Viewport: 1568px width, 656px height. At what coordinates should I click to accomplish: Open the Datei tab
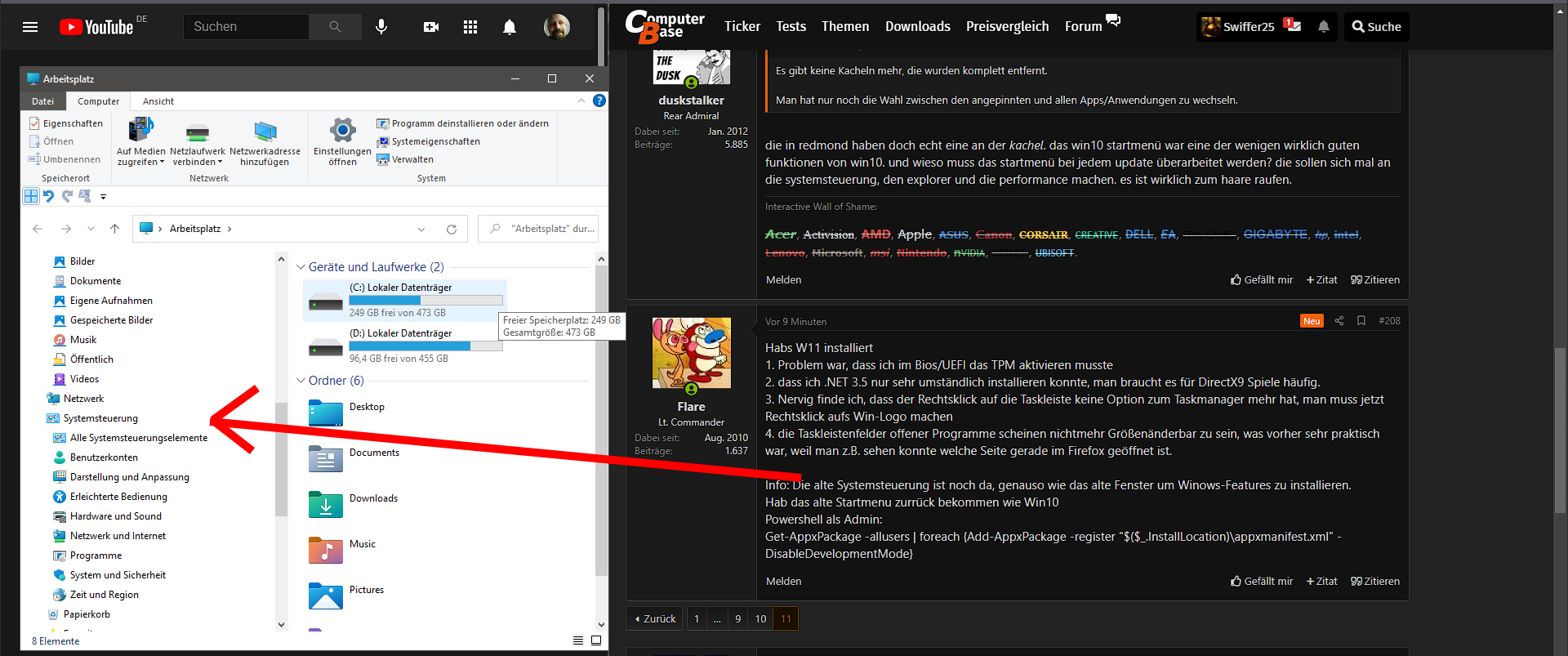pyautogui.click(x=43, y=101)
